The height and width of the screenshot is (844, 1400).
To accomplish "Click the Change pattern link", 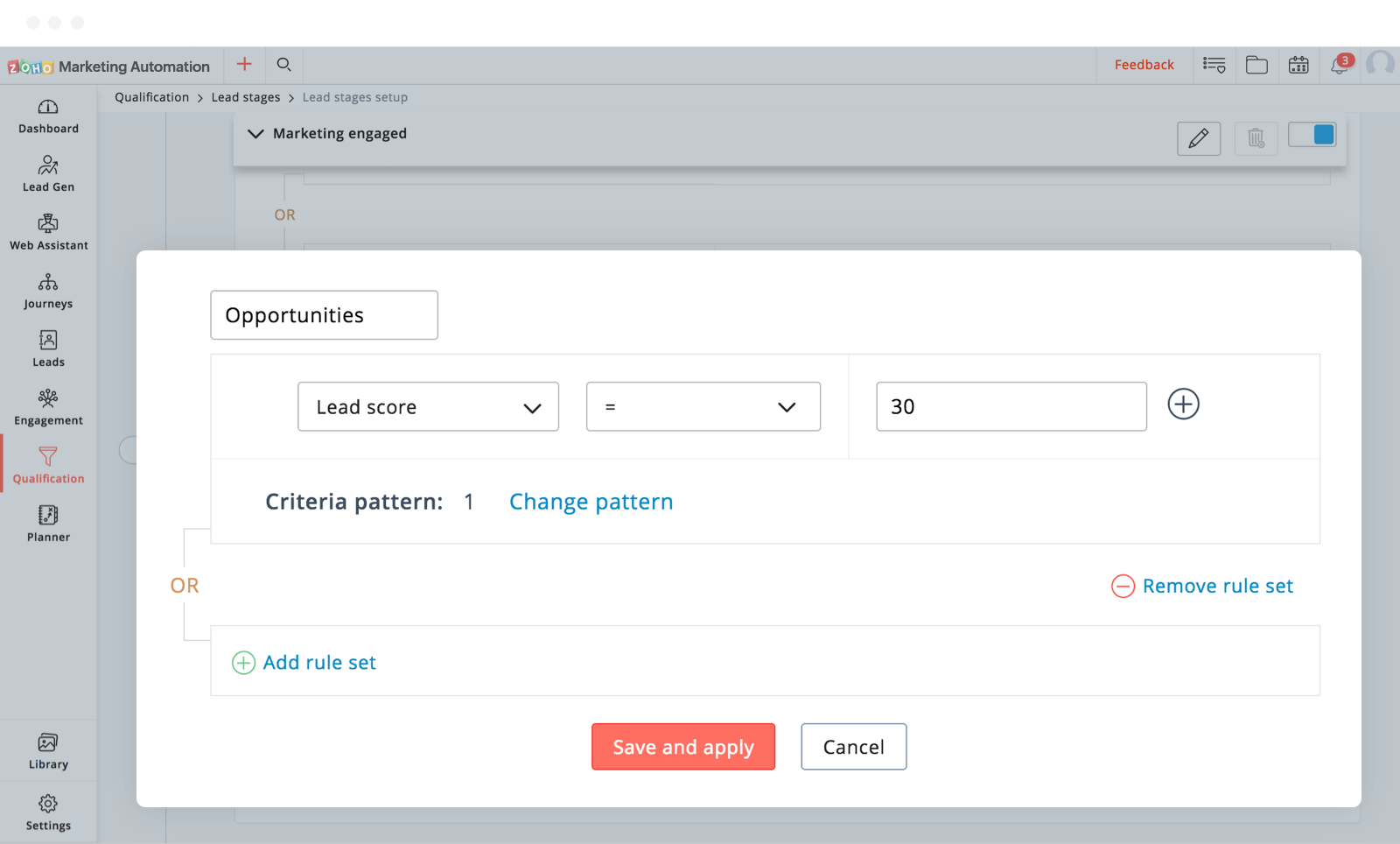I will pos(591,502).
